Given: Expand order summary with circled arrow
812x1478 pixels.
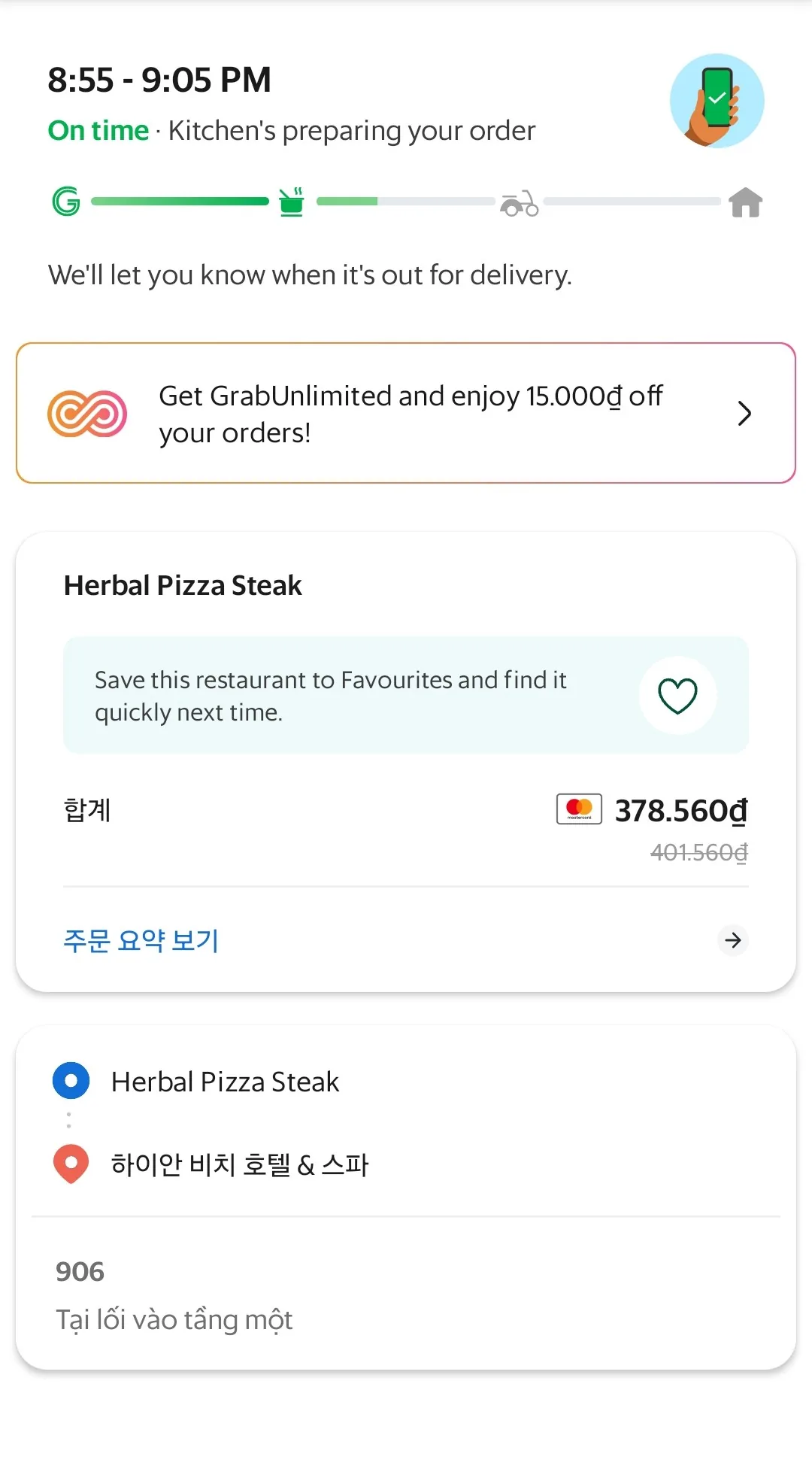Looking at the screenshot, I should pos(733,940).
